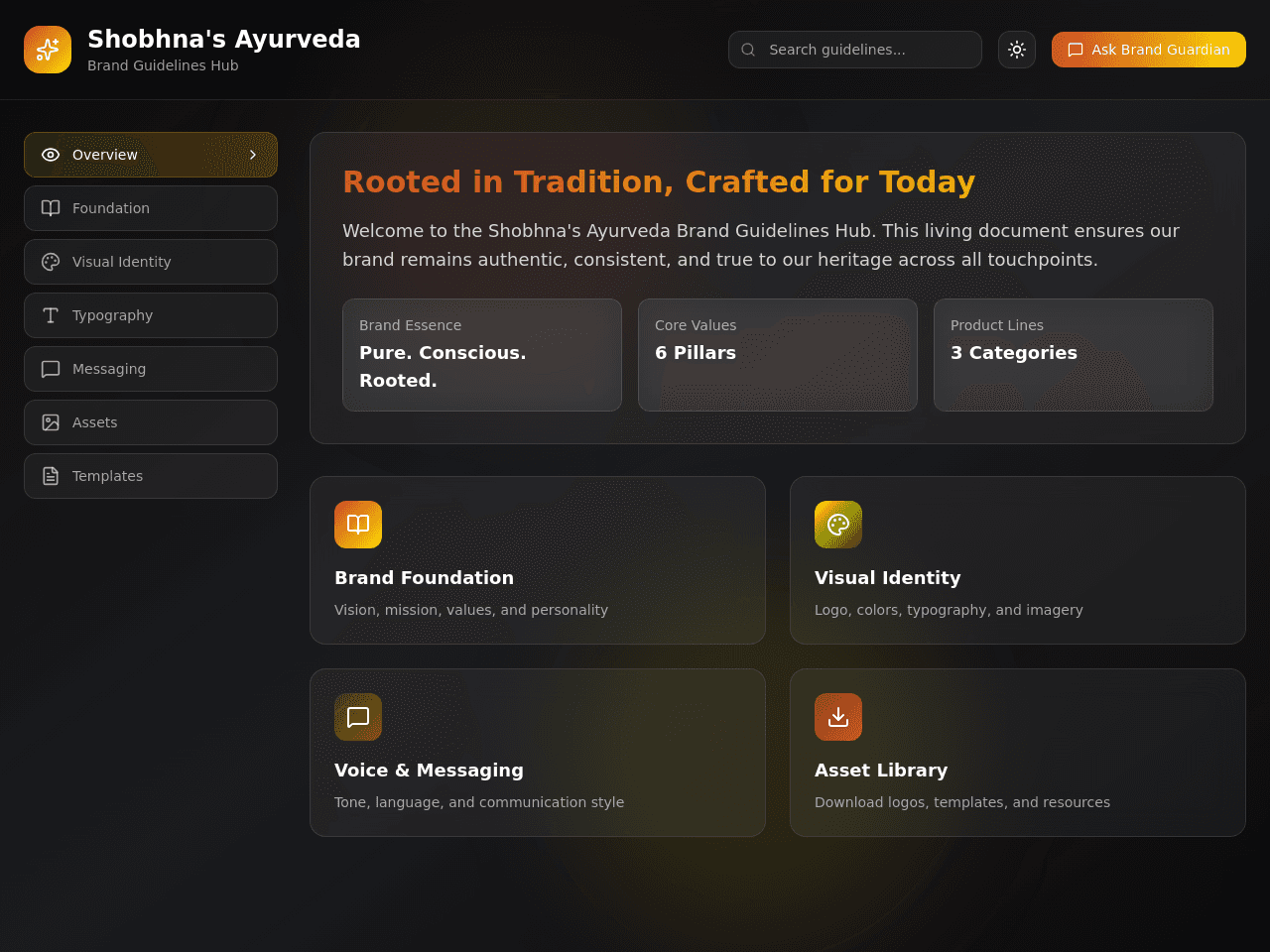
Task: Click the search magnifier icon
Action: [x=748, y=50]
